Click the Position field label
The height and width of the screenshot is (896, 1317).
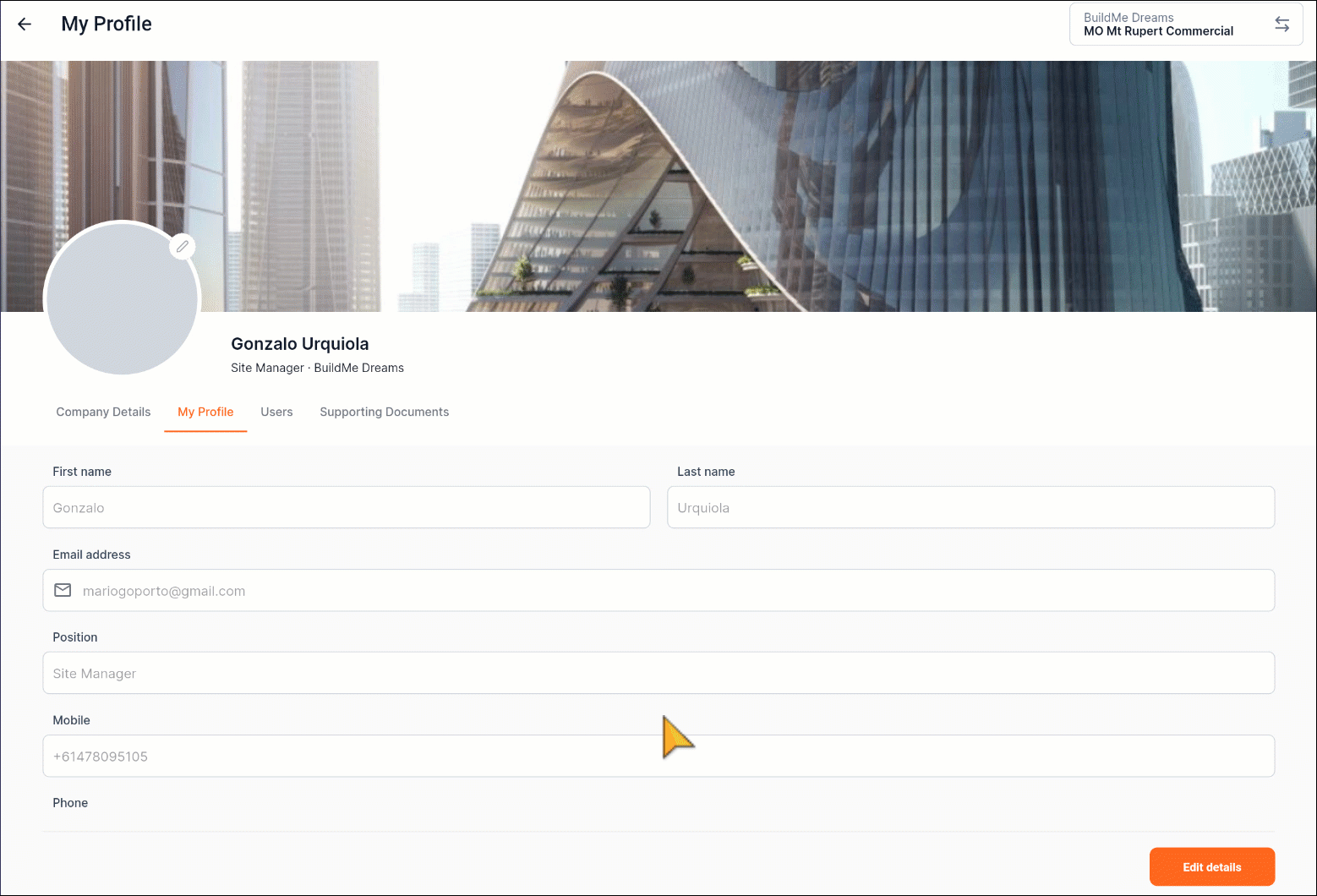tap(75, 637)
